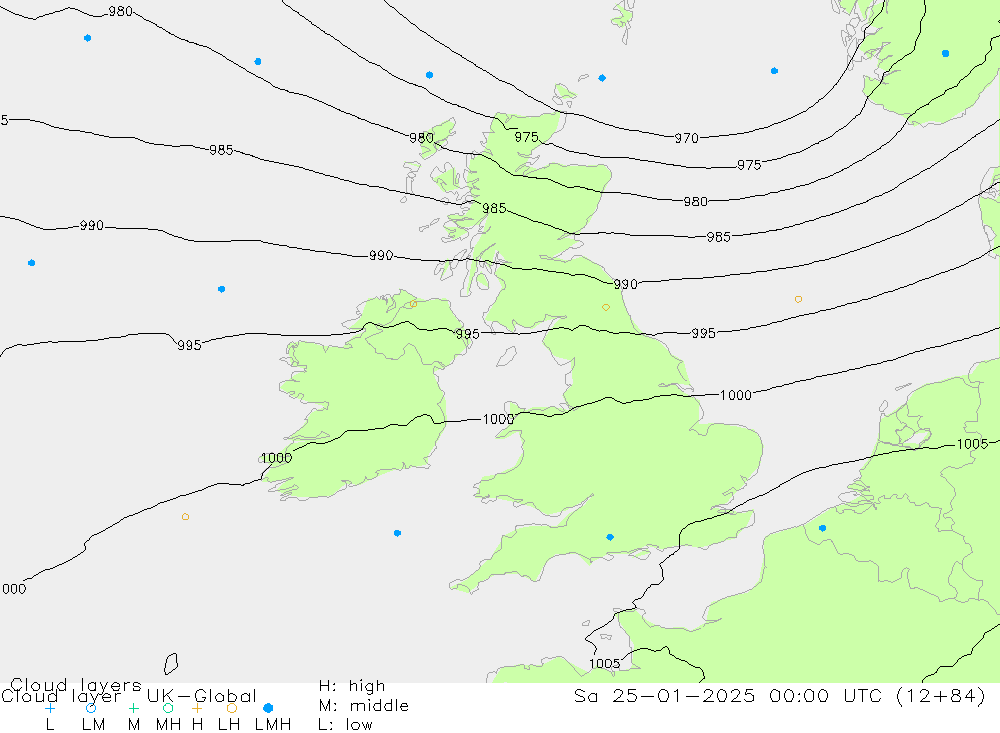Click the green plus M legend symbol
This screenshot has height=733, width=1000.
(x=133, y=708)
